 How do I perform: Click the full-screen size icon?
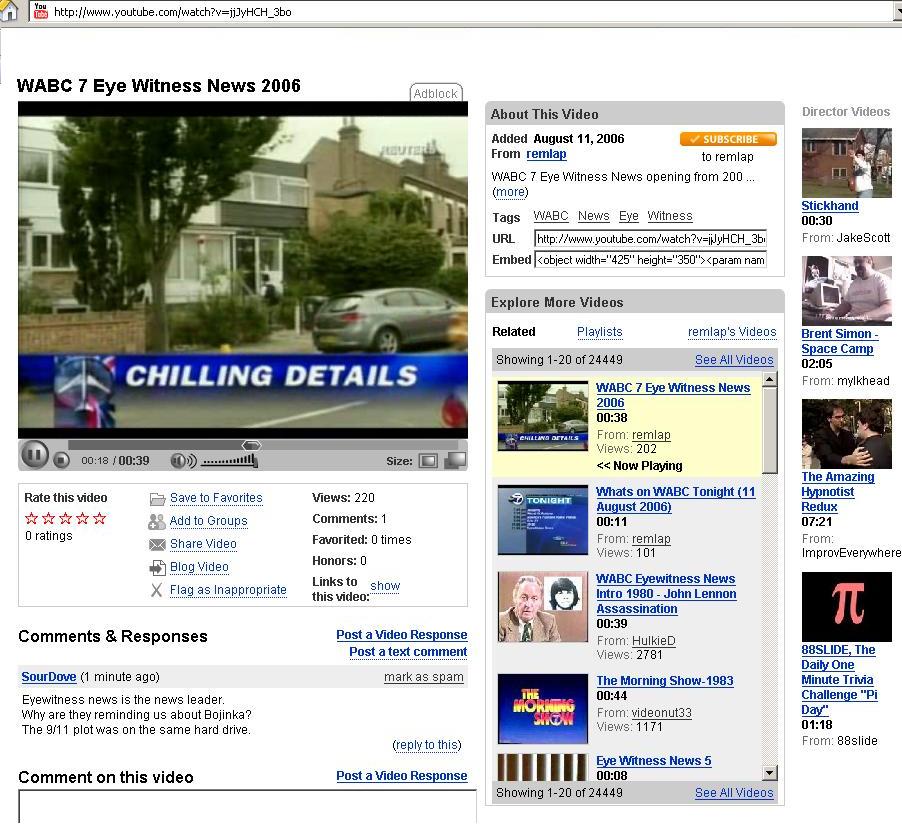pos(455,461)
